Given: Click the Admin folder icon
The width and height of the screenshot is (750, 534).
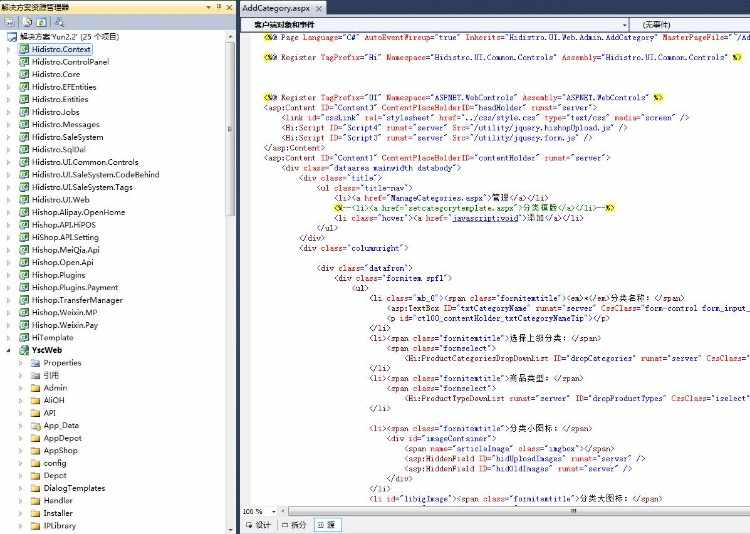Looking at the screenshot, I should coord(35,388).
